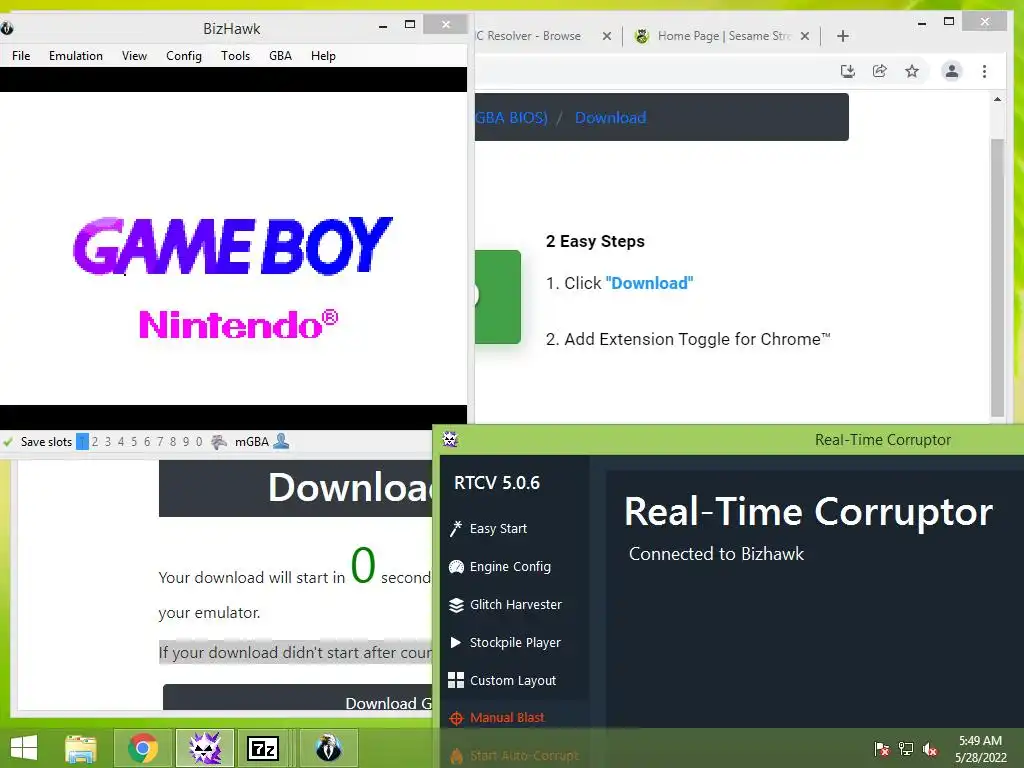
Task: Open Easy Start in RTCV sidebar
Action: [498, 528]
